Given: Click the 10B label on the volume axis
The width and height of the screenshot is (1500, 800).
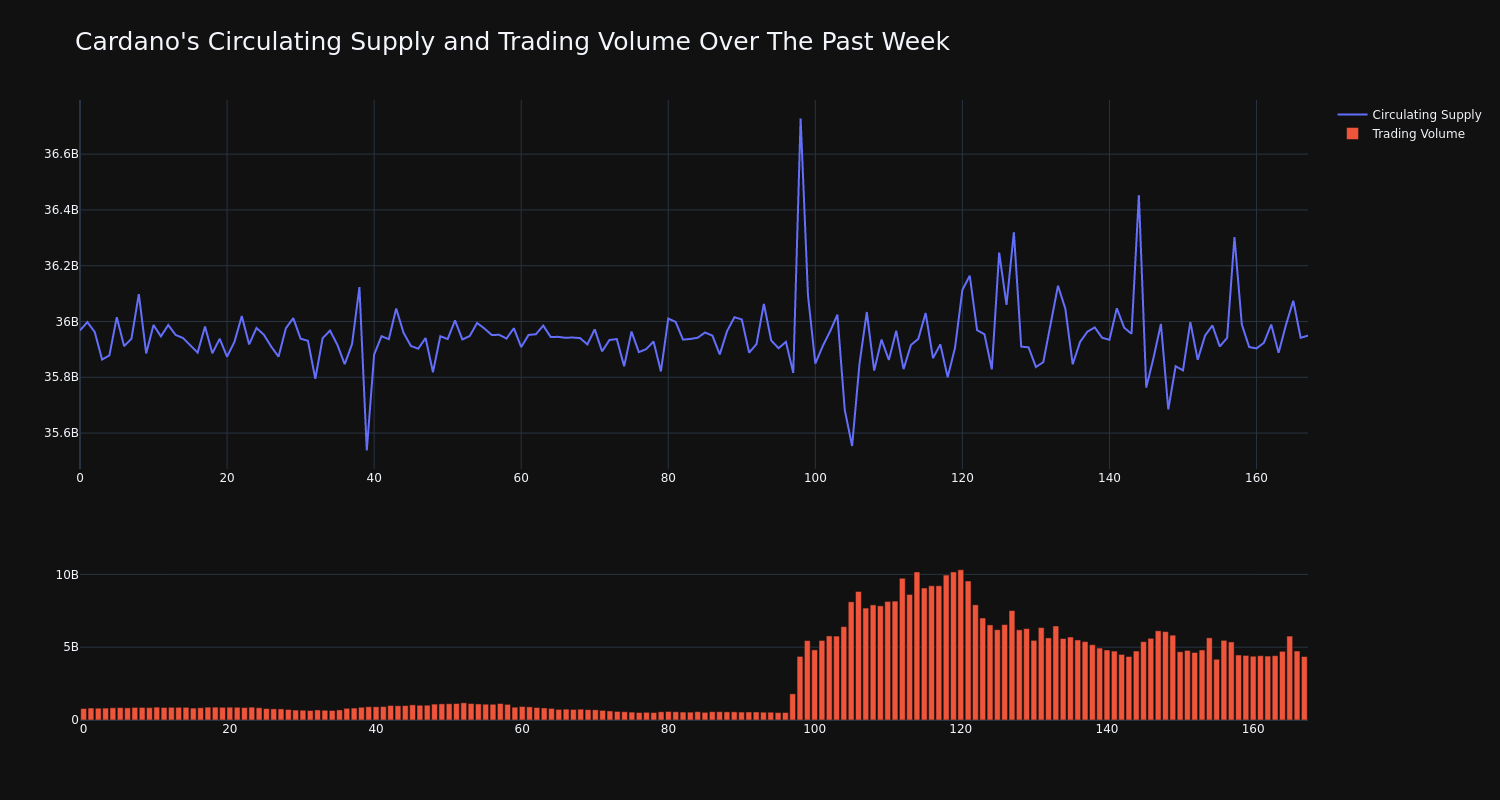Looking at the screenshot, I should click(x=67, y=575).
